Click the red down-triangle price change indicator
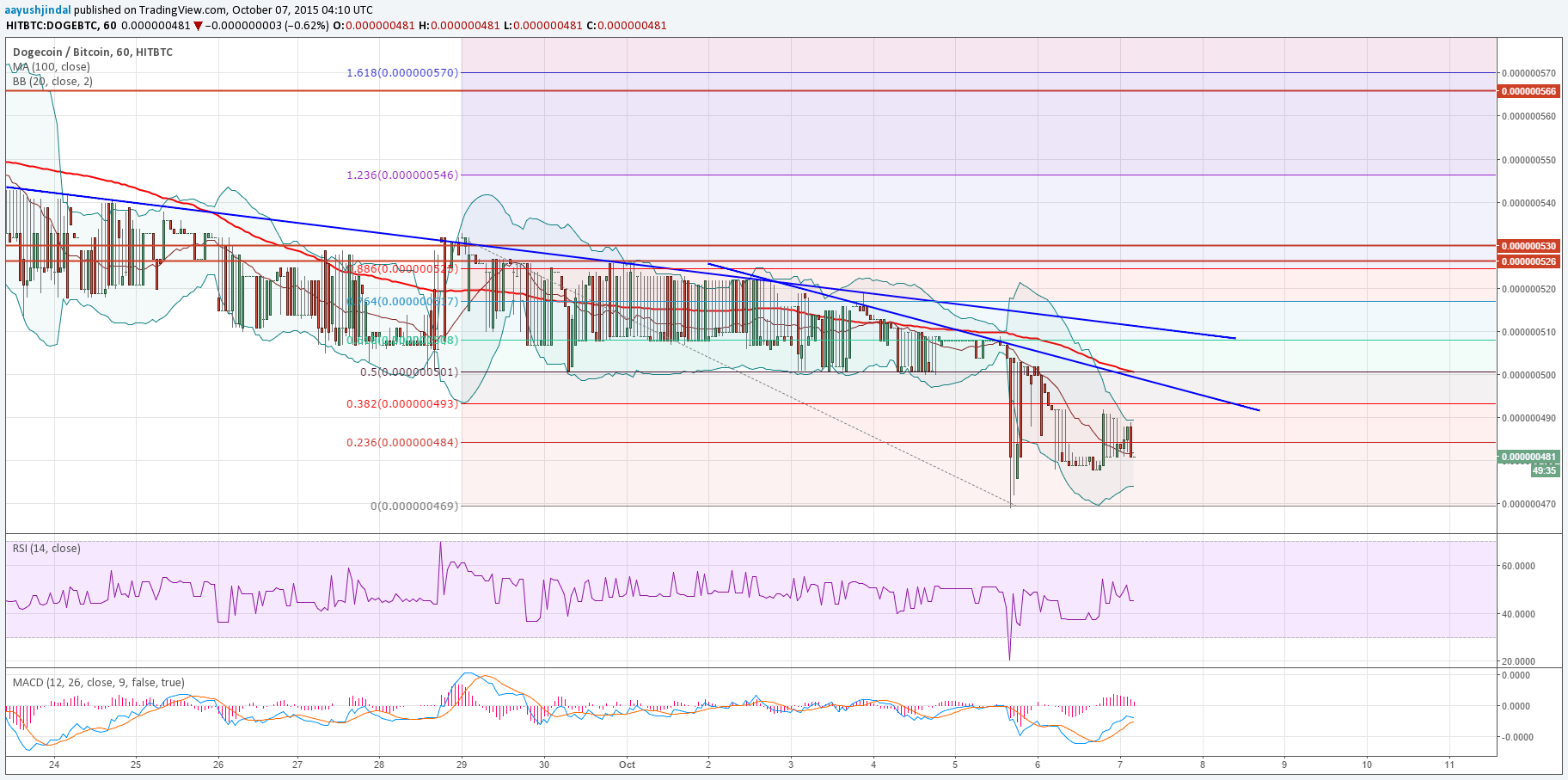This screenshot has height=780, width=1568. [199, 26]
